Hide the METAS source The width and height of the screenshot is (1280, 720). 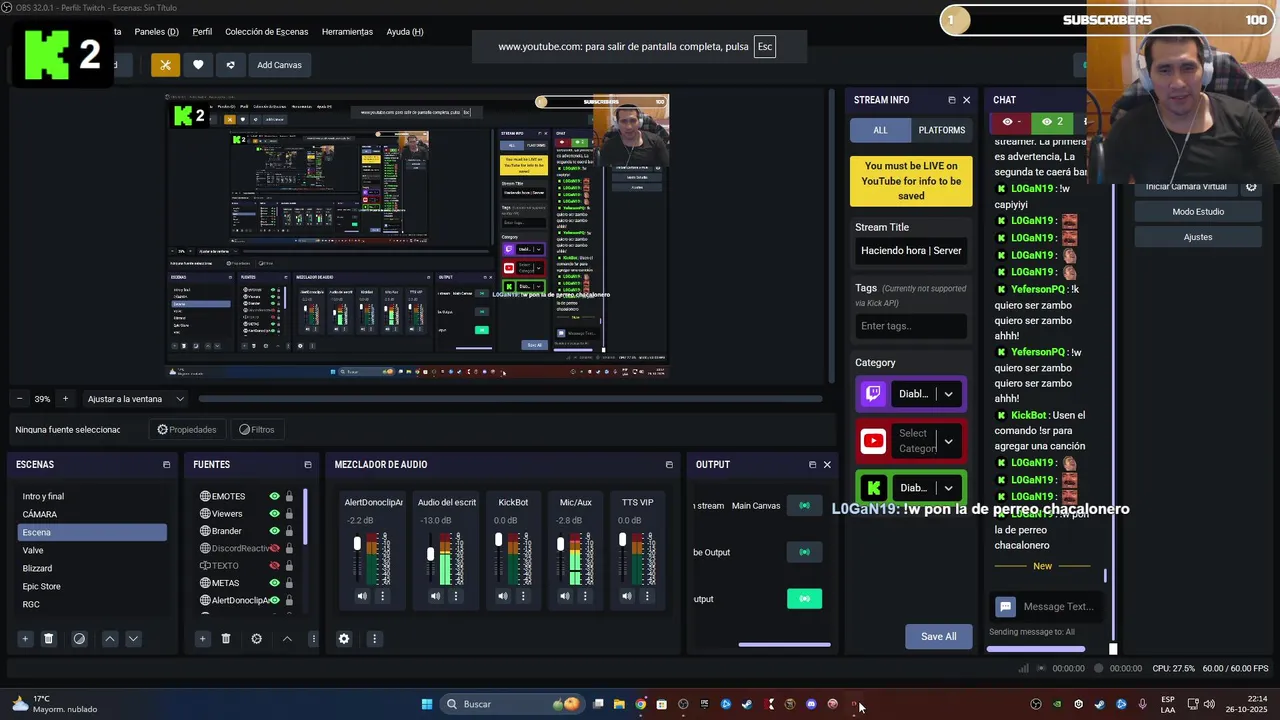274,583
